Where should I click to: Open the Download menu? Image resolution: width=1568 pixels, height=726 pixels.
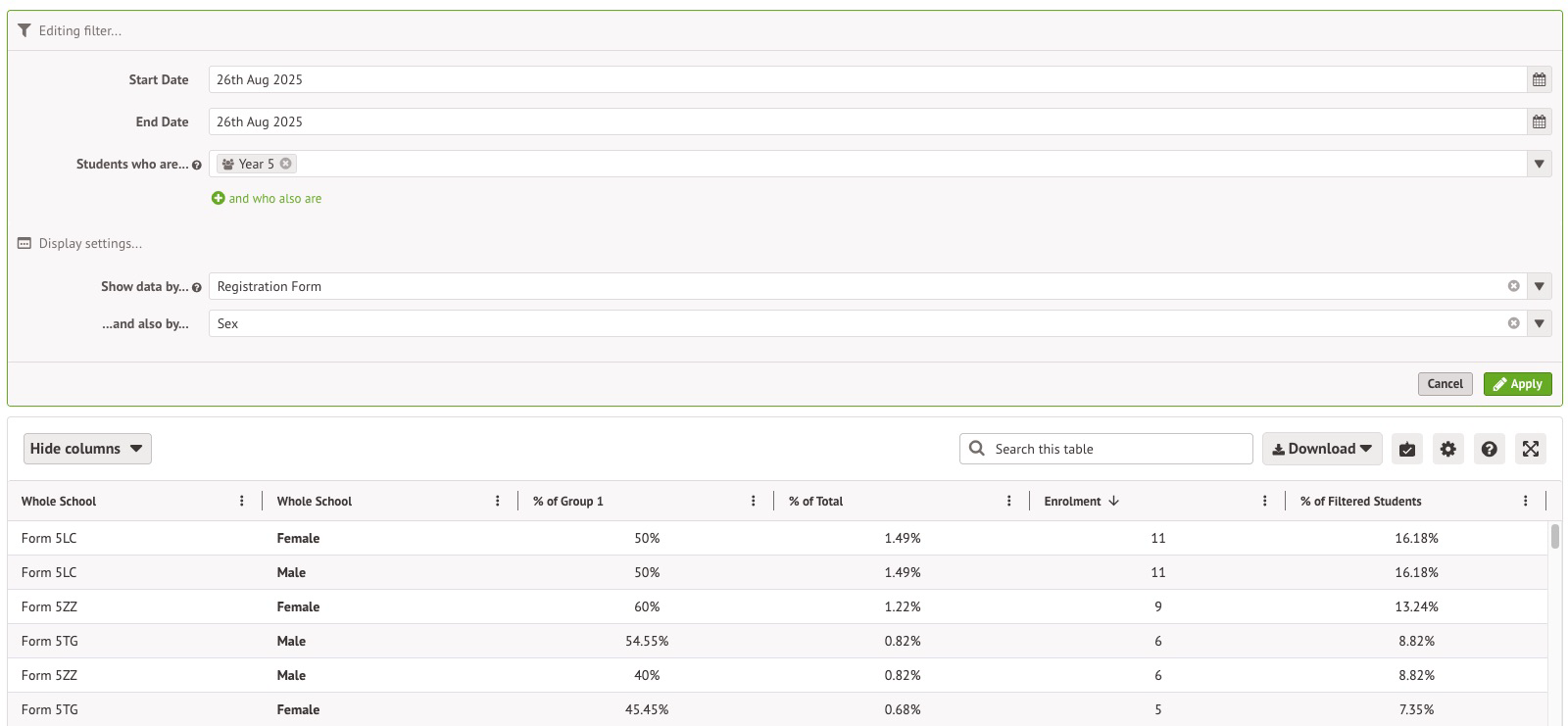tap(1321, 449)
